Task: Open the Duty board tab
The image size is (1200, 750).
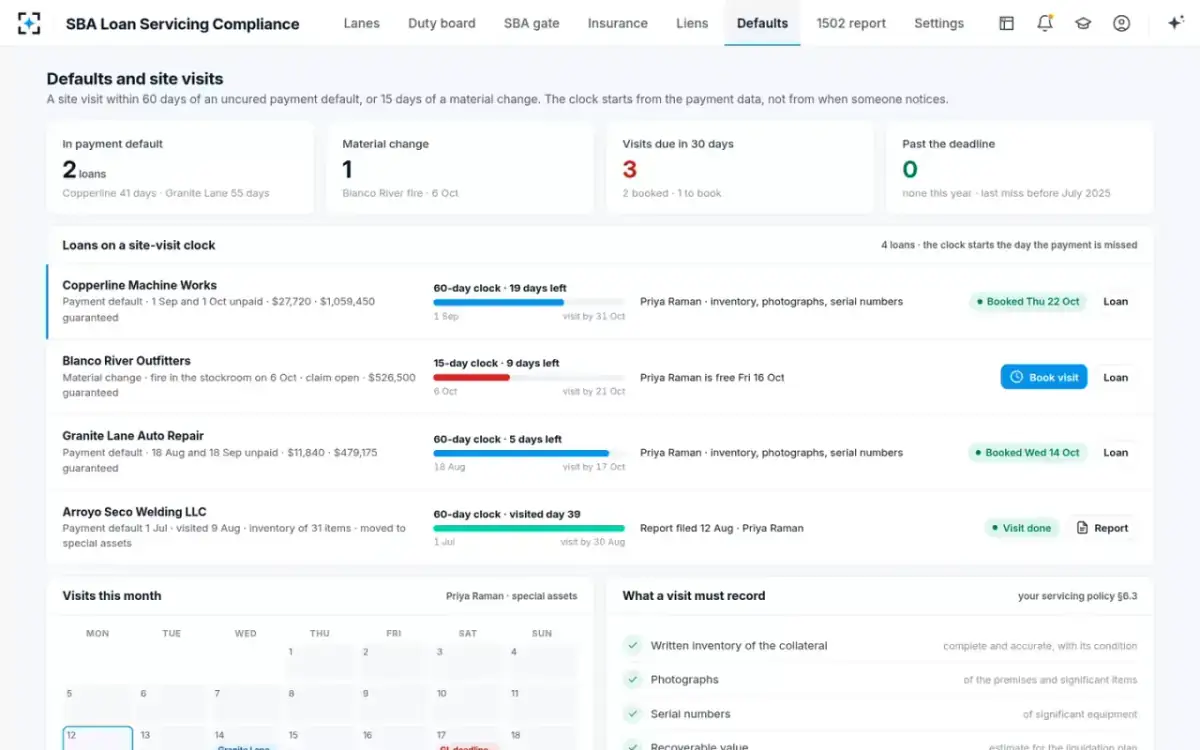Action: [442, 23]
